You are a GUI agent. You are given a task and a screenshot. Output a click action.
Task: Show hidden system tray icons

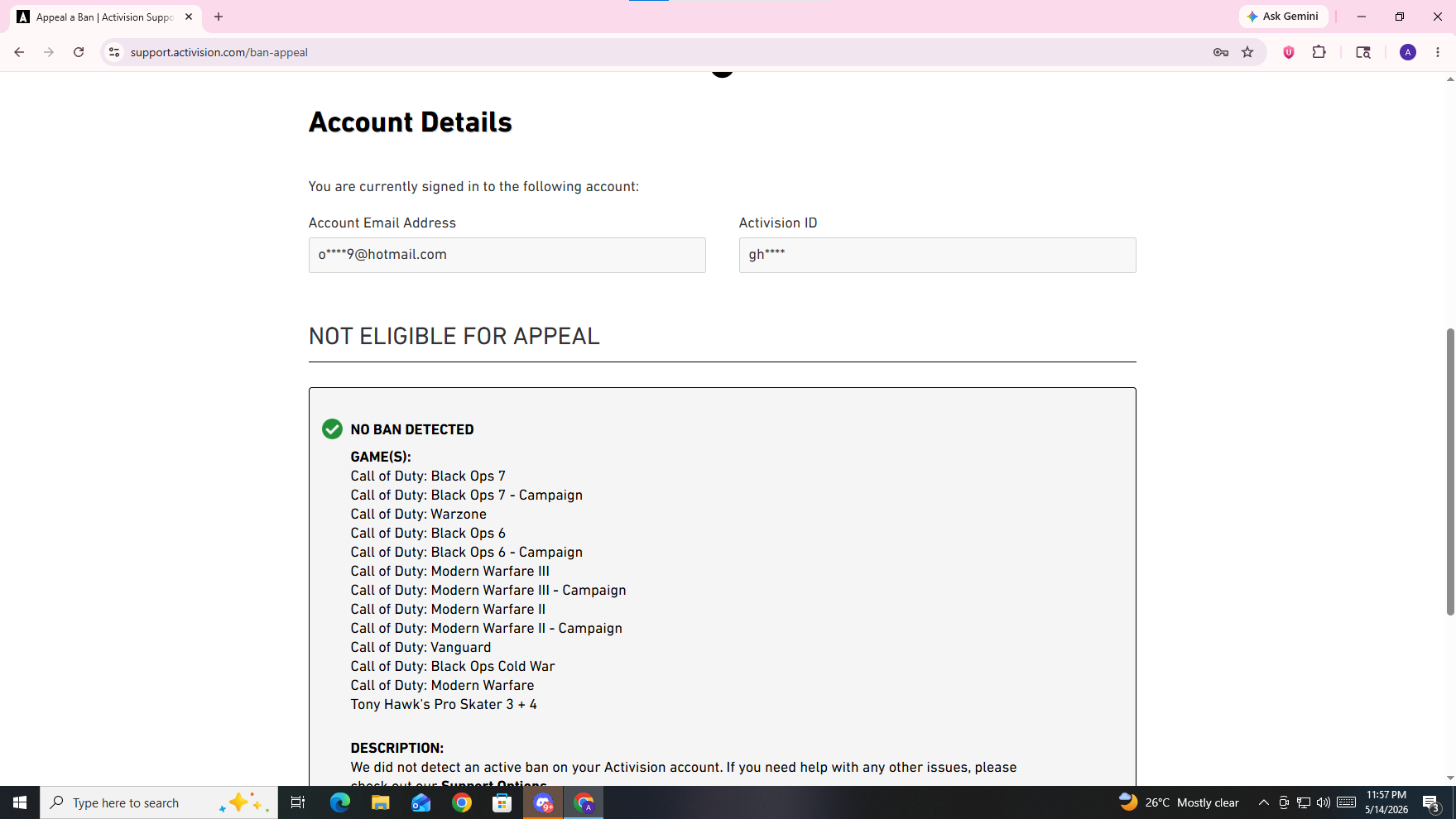(1263, 802)
